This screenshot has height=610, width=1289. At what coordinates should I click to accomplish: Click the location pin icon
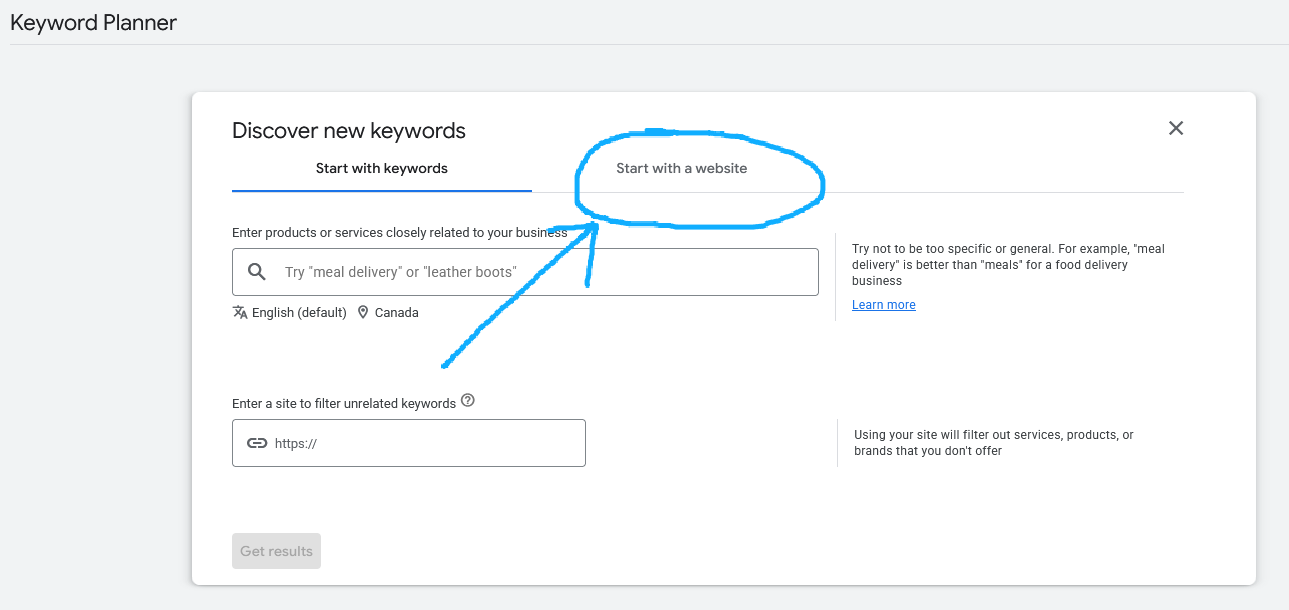363,312
